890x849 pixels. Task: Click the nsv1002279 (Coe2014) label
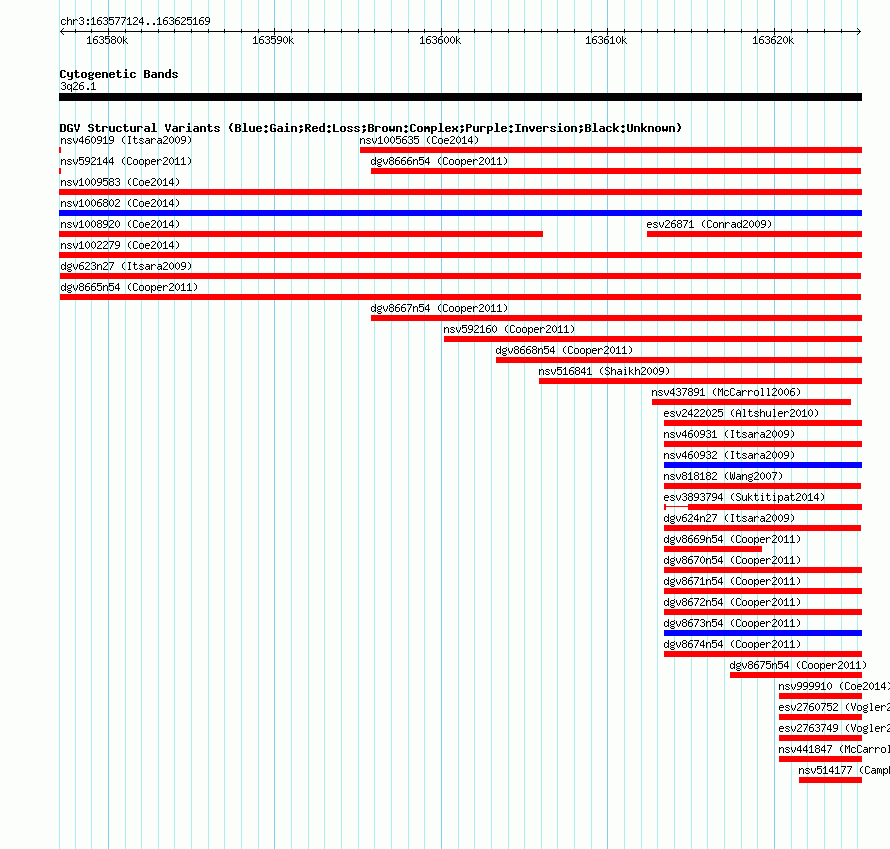(x=120, y=245)
